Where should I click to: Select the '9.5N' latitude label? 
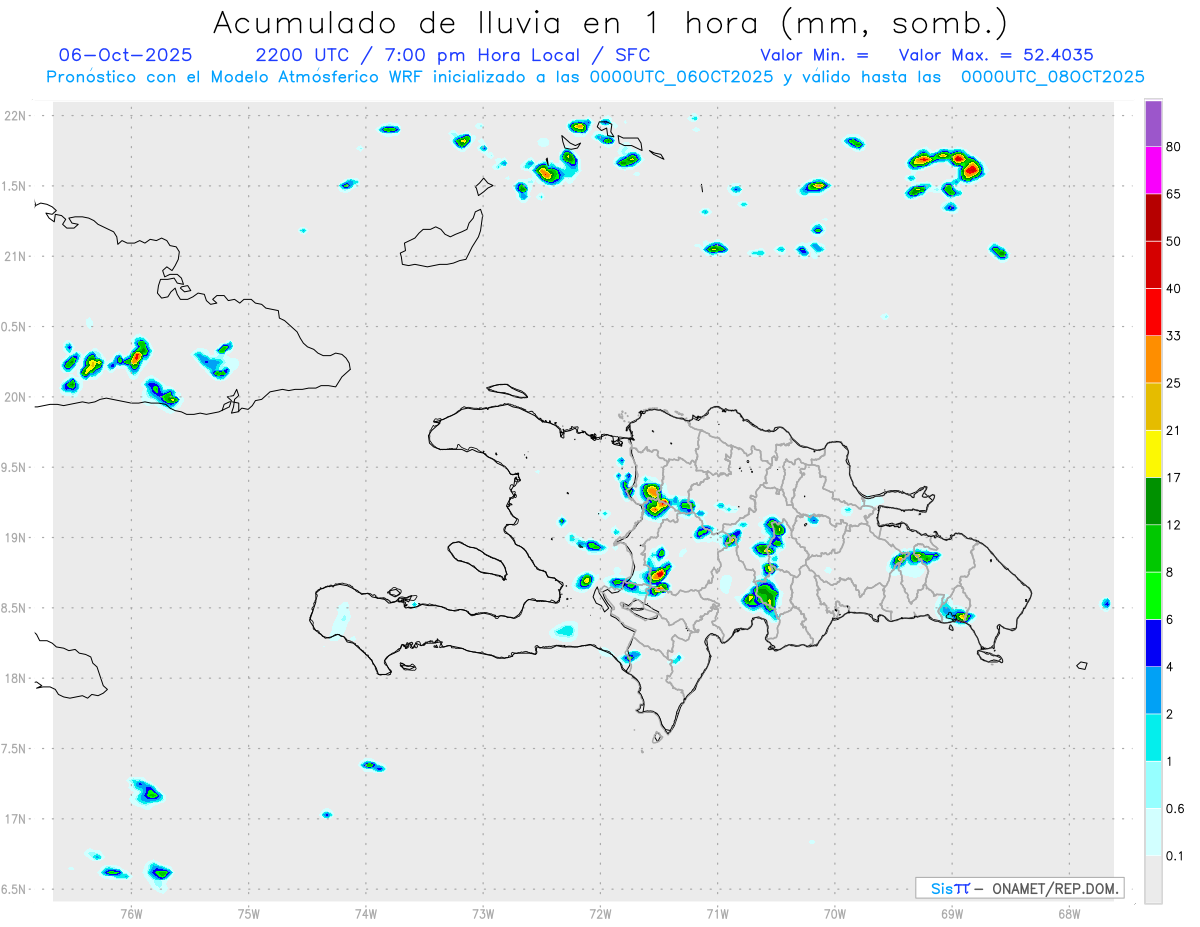(14, 467)
